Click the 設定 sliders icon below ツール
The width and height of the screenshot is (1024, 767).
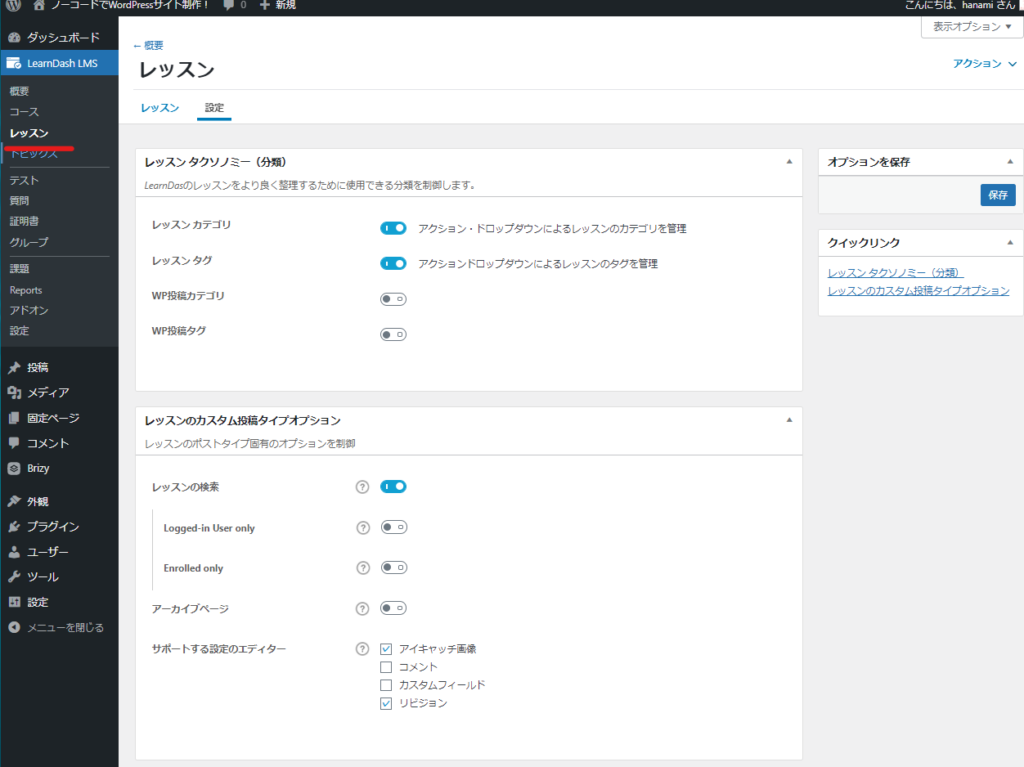[14, 602]
